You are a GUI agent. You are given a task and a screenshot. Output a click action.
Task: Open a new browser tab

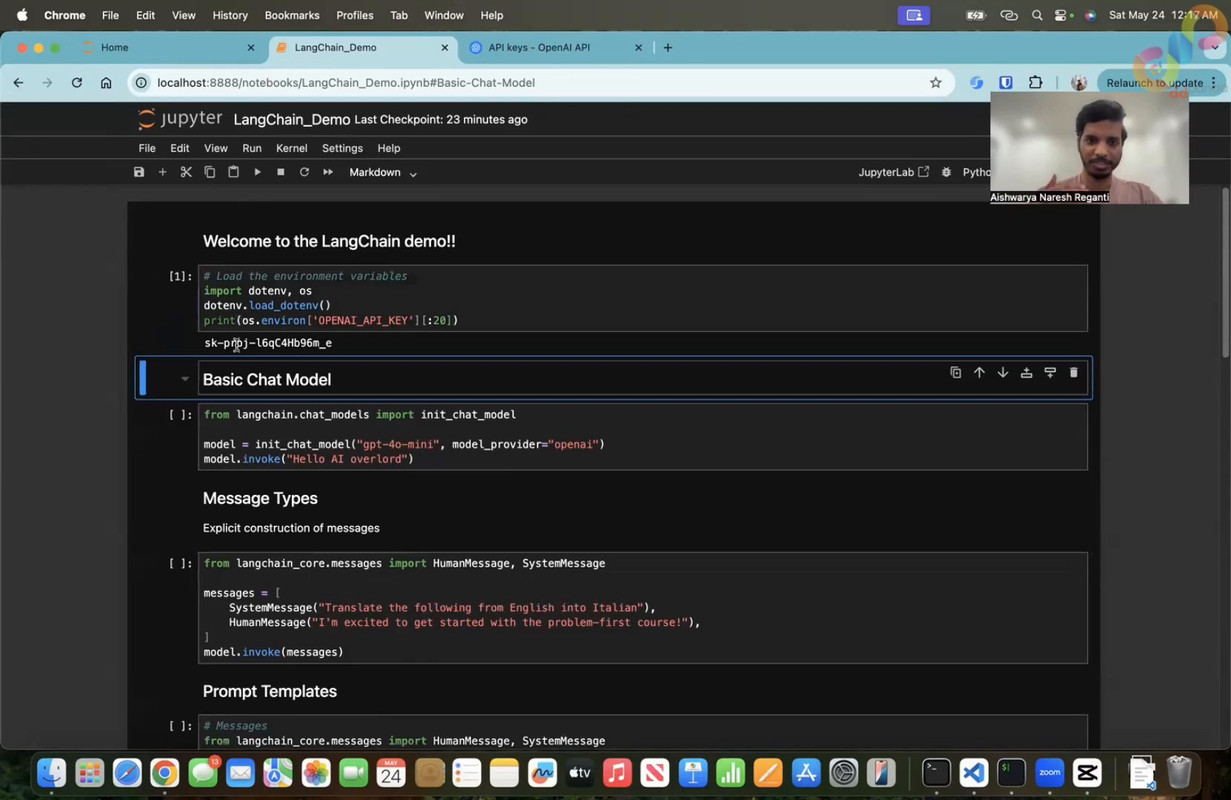point(668,47)
